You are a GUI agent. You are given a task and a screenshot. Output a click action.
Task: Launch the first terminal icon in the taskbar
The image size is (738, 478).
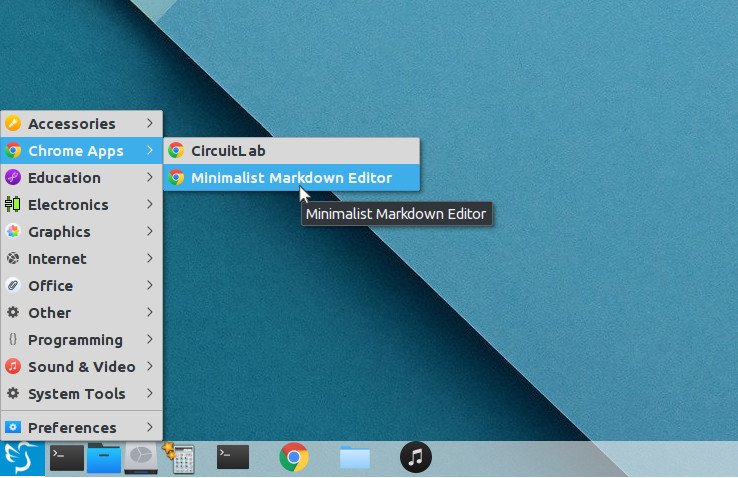pos(67,457)
